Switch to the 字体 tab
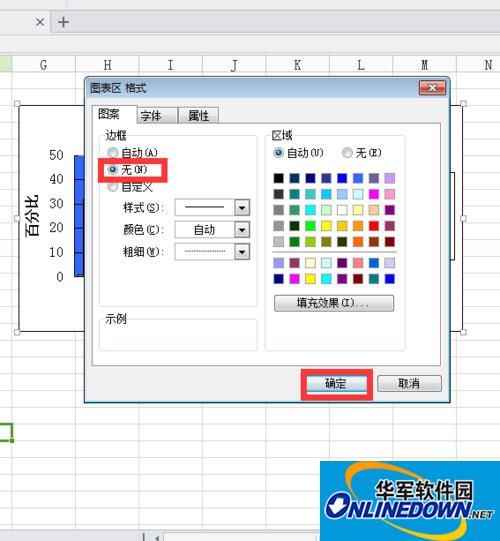The height and width of the screenshot is (541, 500). (156, 116)
